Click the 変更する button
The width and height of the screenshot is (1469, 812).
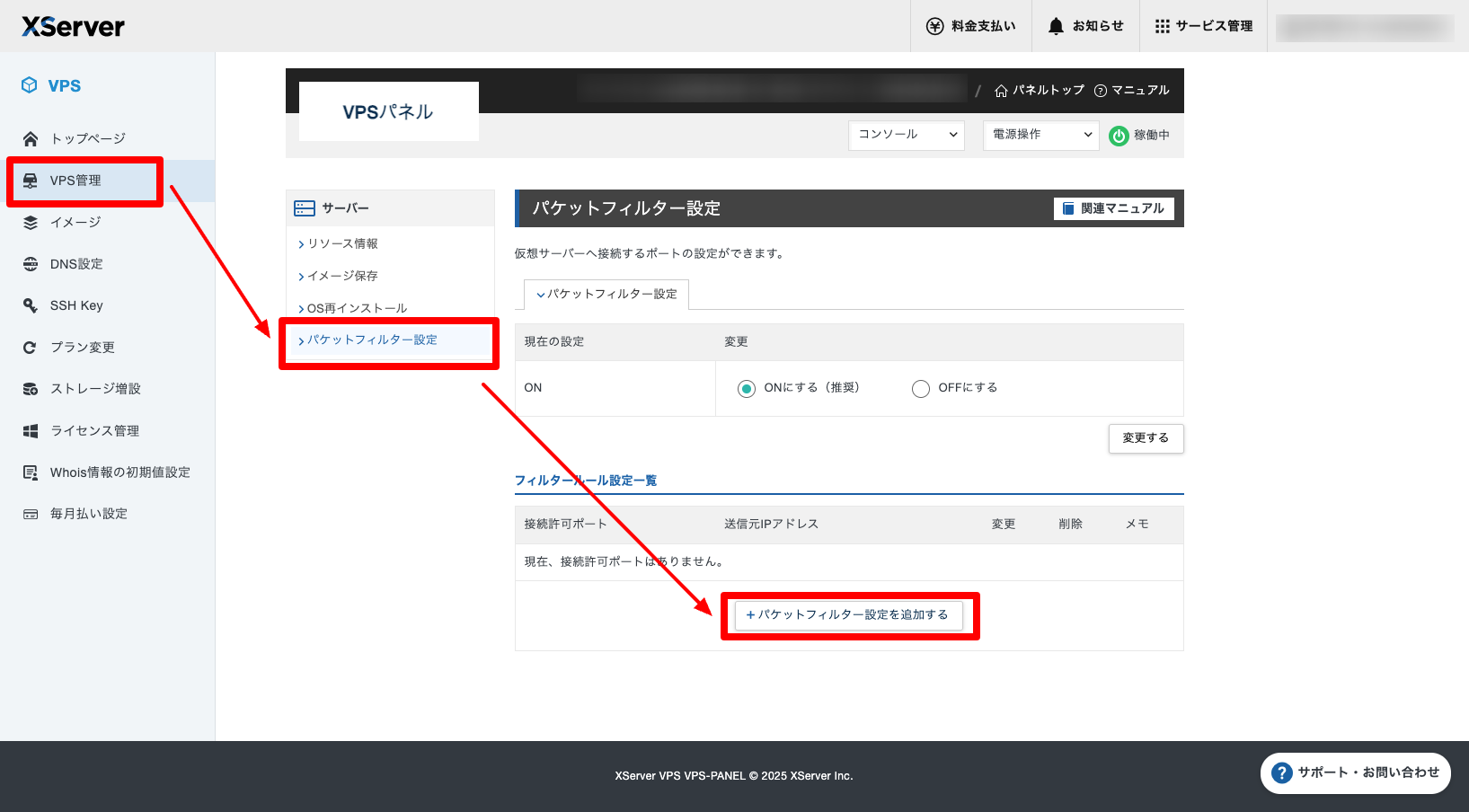point(1146,438)
